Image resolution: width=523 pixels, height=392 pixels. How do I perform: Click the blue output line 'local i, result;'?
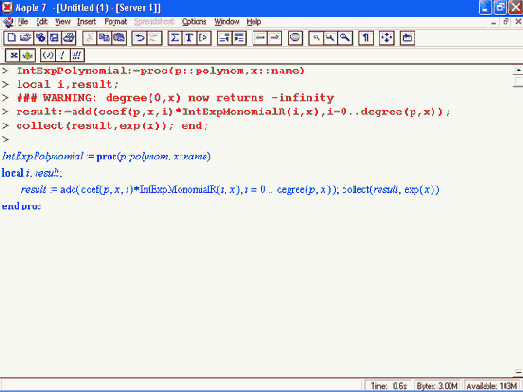tap(32, 173)
